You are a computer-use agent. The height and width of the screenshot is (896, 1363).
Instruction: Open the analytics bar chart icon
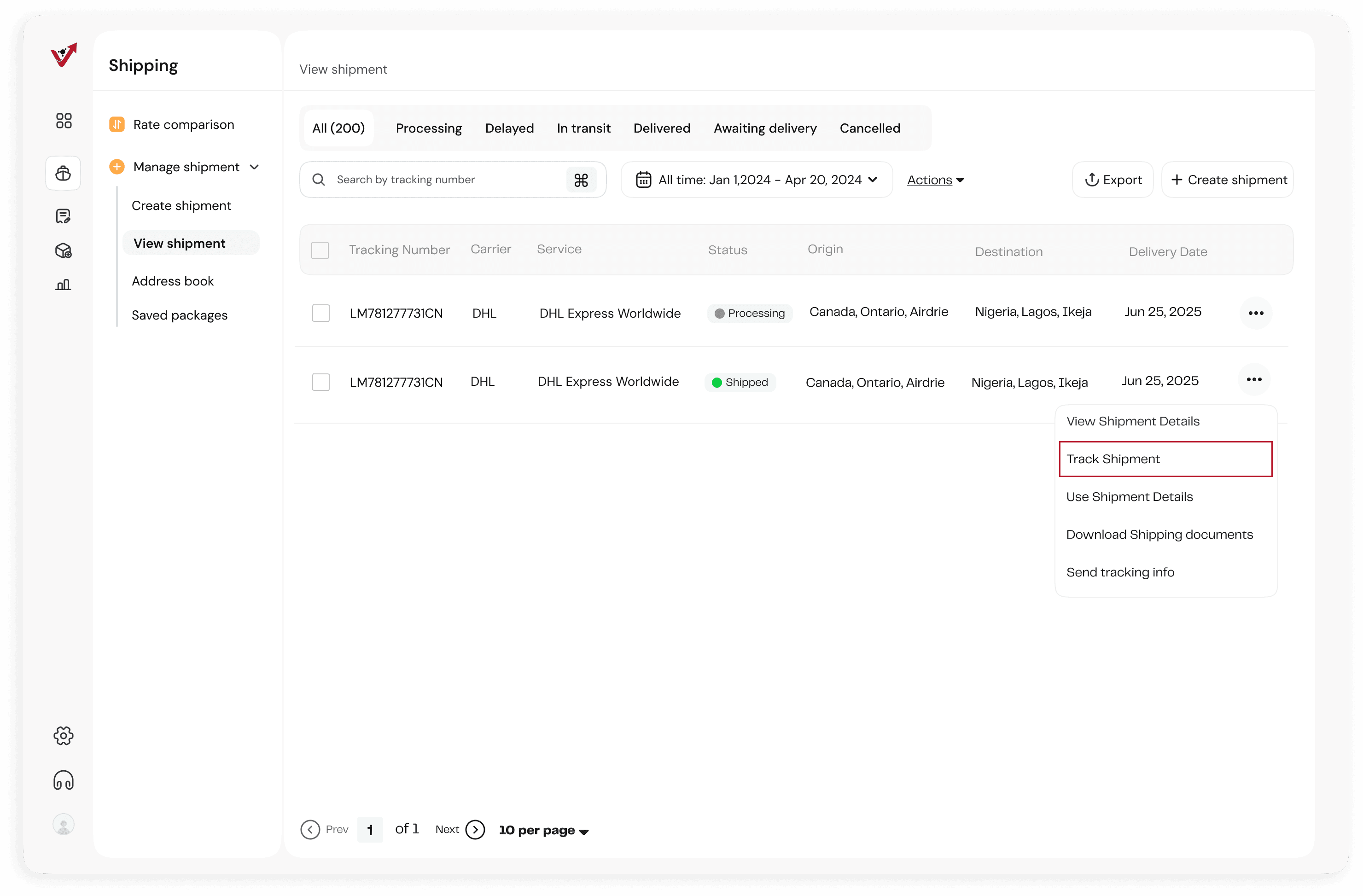tap(63, 285)
